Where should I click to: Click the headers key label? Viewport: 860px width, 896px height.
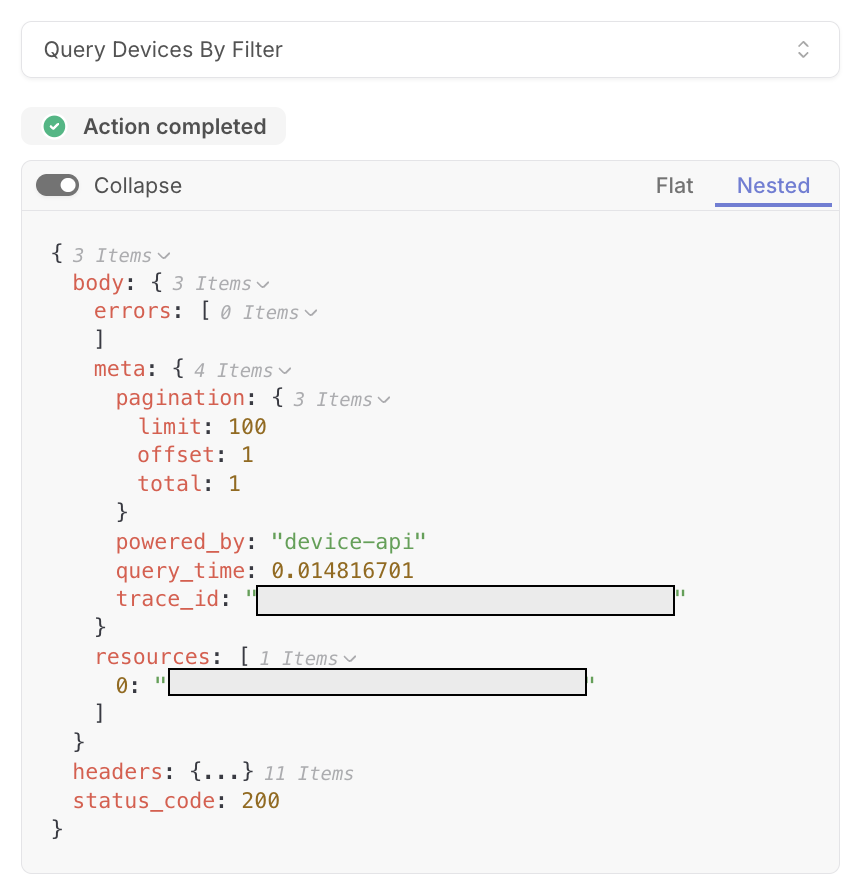[x=118, y=772]
